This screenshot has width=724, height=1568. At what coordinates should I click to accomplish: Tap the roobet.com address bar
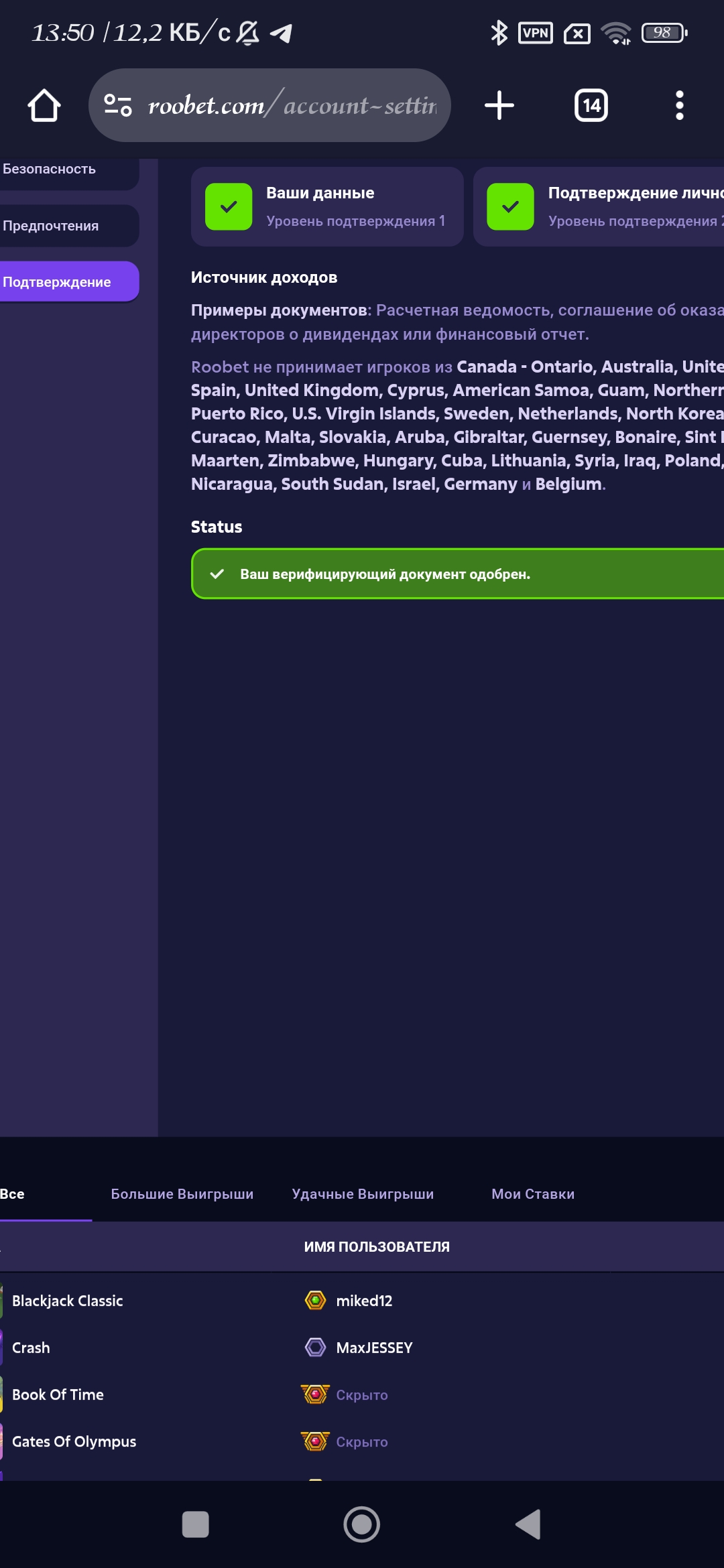(292, 106)
